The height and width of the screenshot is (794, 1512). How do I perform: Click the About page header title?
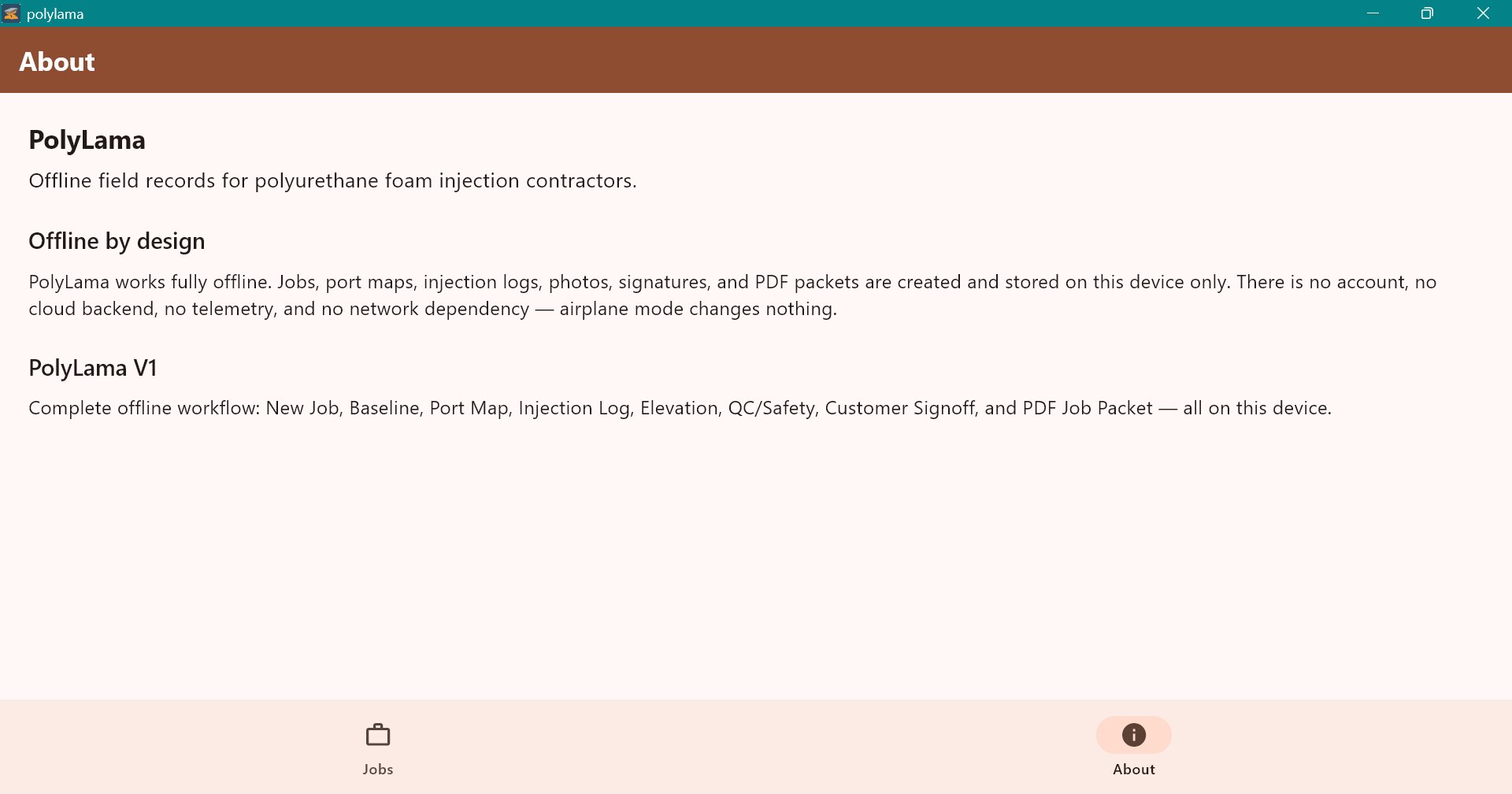coord(57,61)
